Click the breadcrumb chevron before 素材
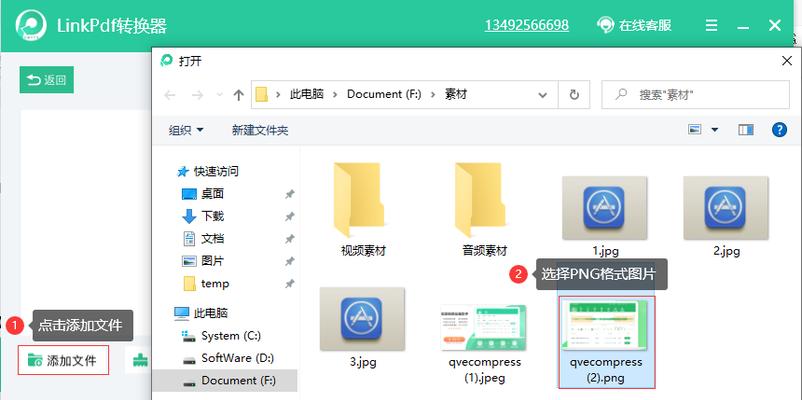802x400 pixels. point(433,95)
